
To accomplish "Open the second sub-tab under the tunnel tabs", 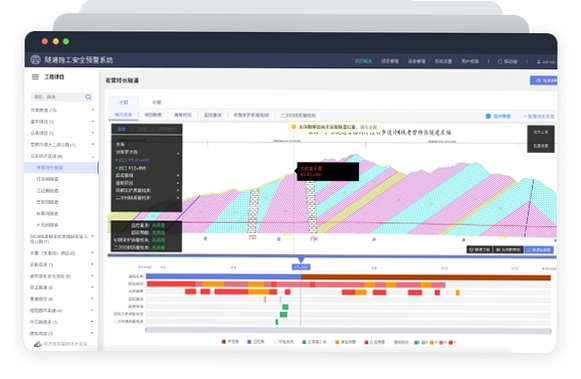I will click(x=153, y=115).
